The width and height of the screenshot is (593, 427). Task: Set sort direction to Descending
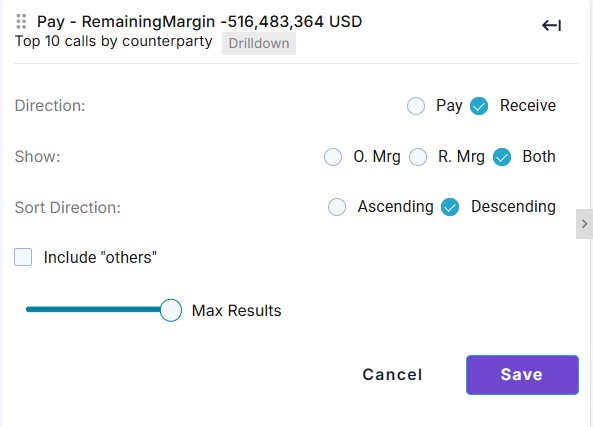(450, 207)
